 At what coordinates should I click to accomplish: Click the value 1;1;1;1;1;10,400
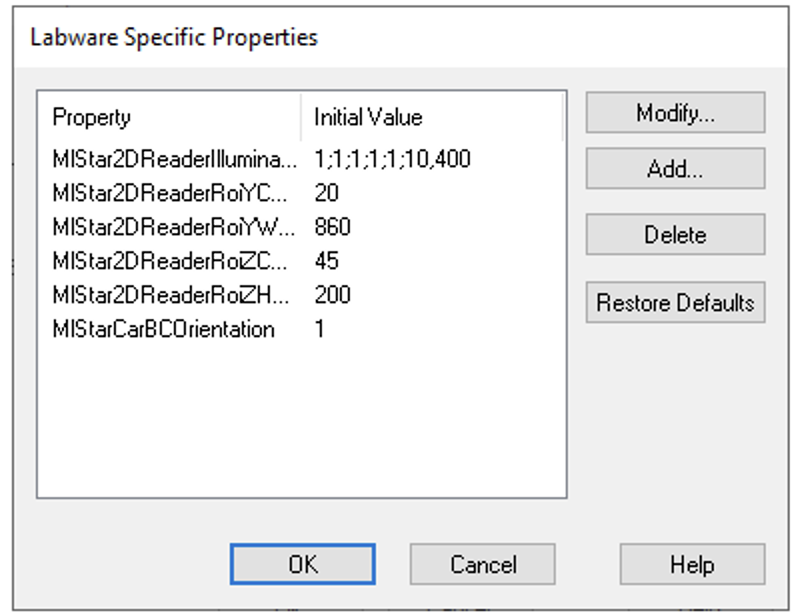[392, 158]
